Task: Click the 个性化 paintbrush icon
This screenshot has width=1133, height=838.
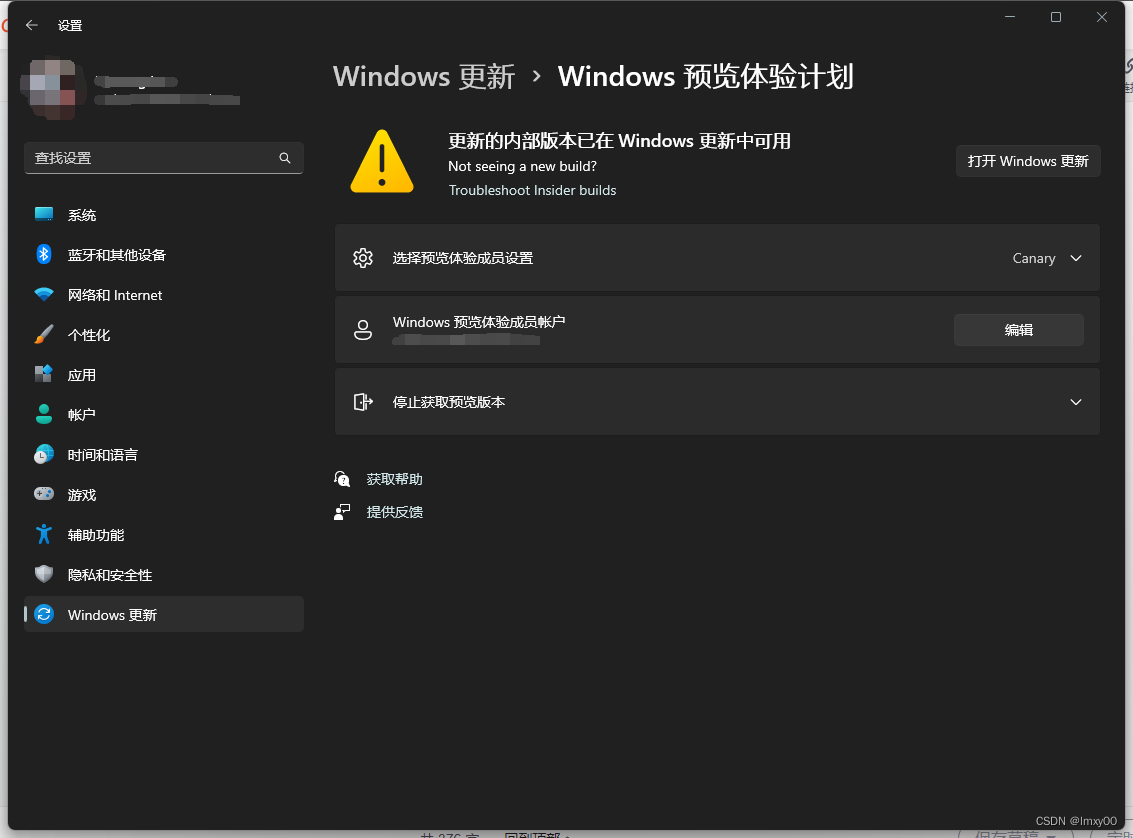Action: coord(44,334)
